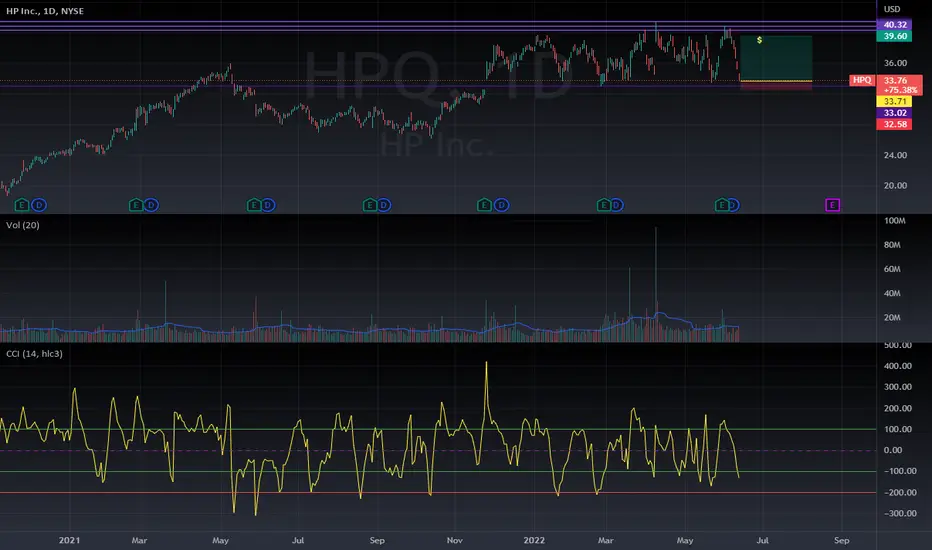932x550 pixels.
Task: Select the dividend D marker near Mar 2022
Action: click(617, 205)
